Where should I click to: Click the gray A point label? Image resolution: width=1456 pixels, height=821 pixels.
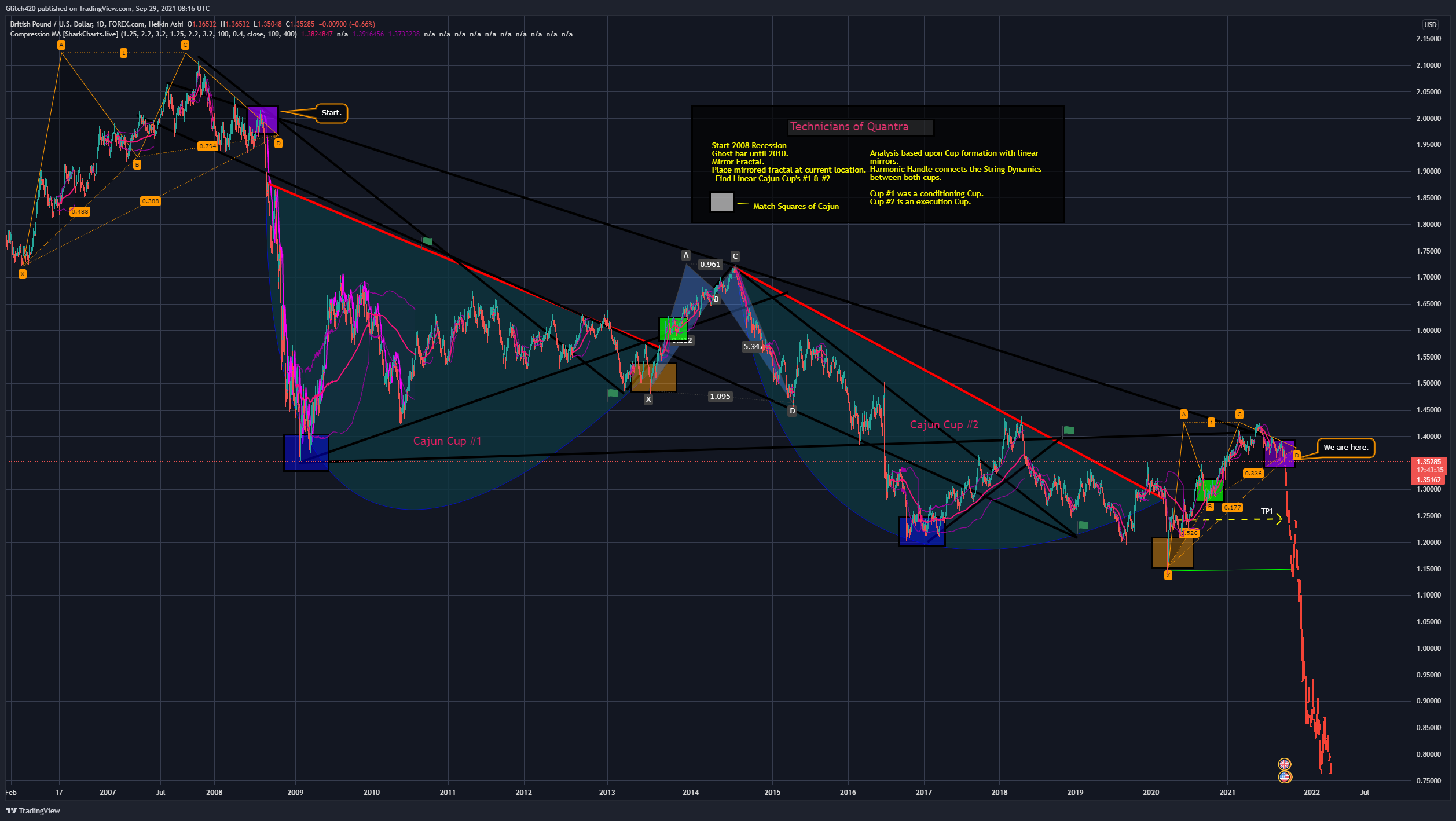pos(686,255)
